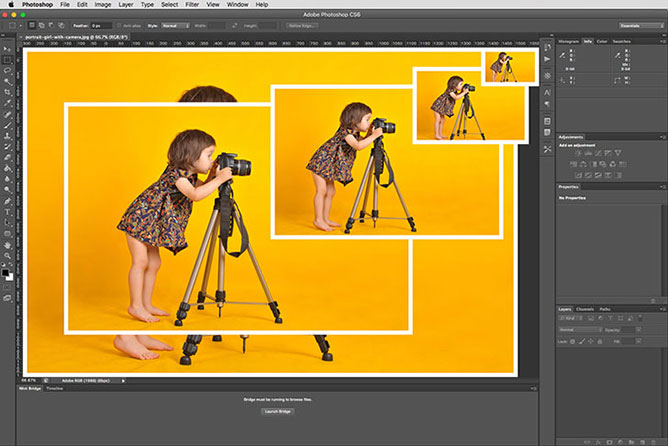This screenshot has width=668, height=446.
Task: Activate the Hand tool
Action: (8, 245)
